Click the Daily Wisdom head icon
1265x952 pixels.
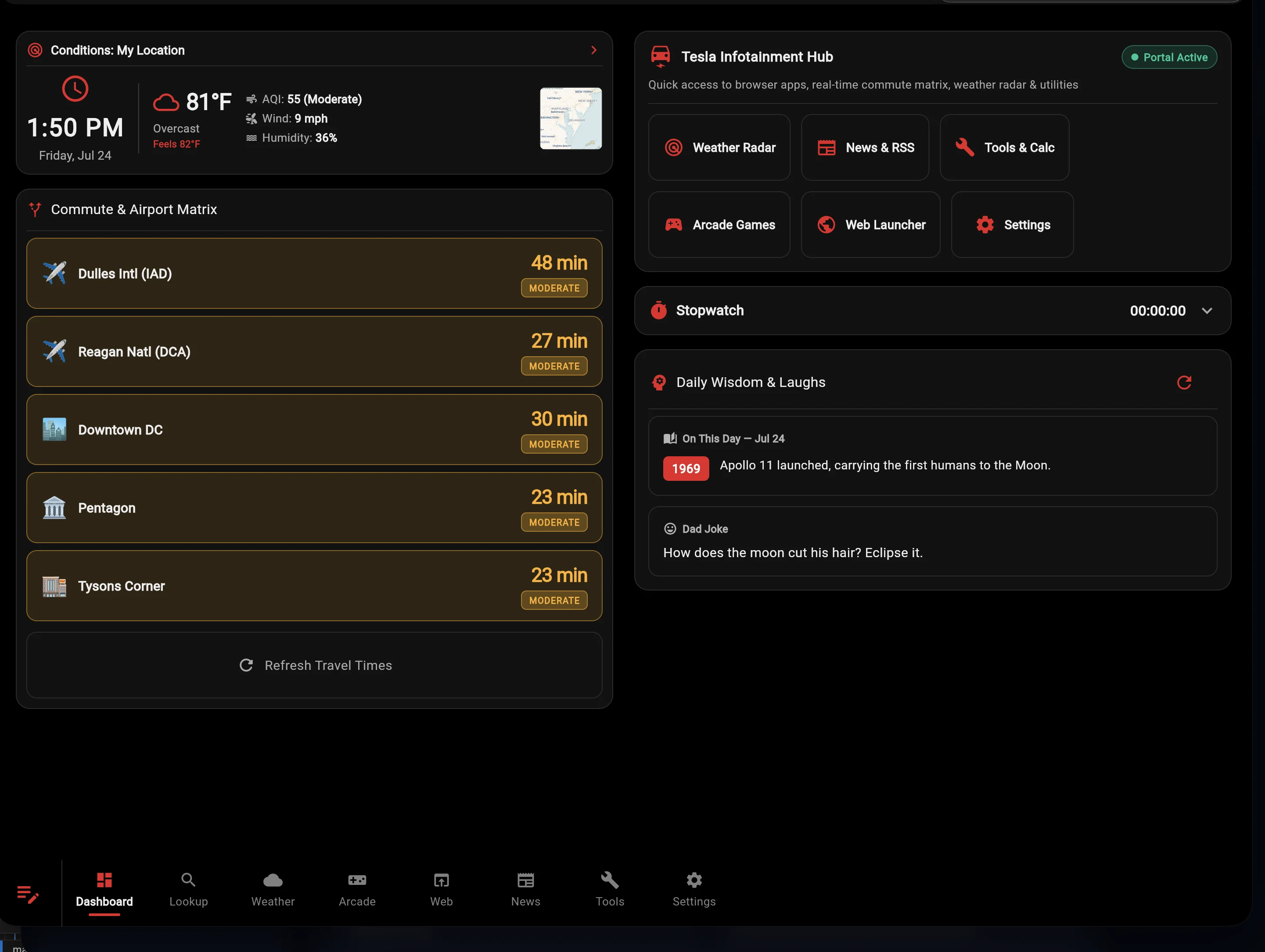(x=659, y=382)
